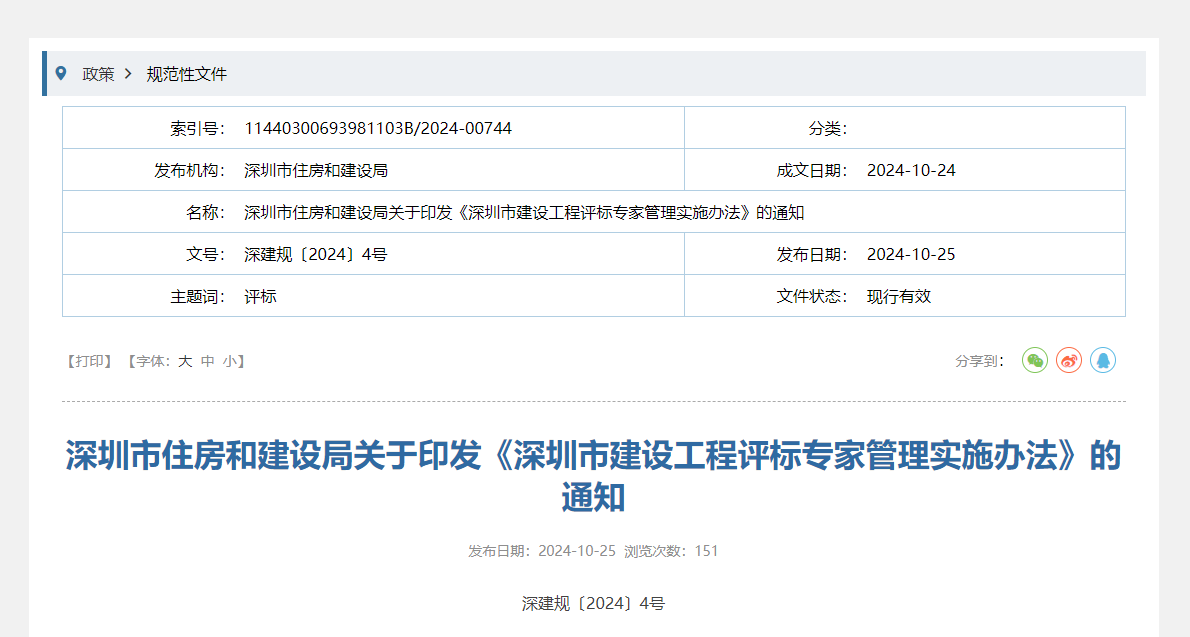Select the 成文日期 date 2024-10-24
Viewport: 1190px width, 637px height.
tap(911, 169)
